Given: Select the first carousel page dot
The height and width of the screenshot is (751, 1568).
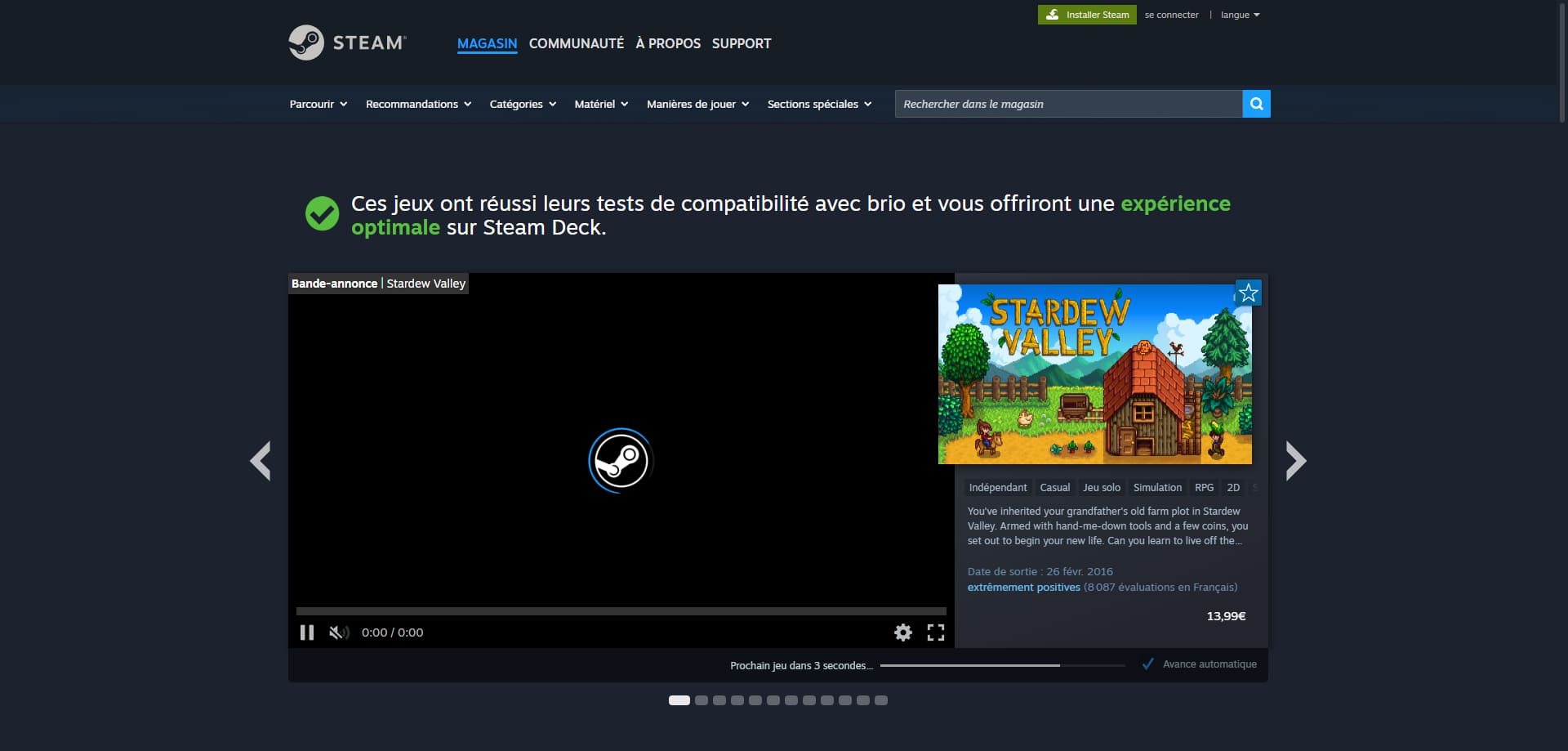Looking at the screenshot, I should (679, 700).
